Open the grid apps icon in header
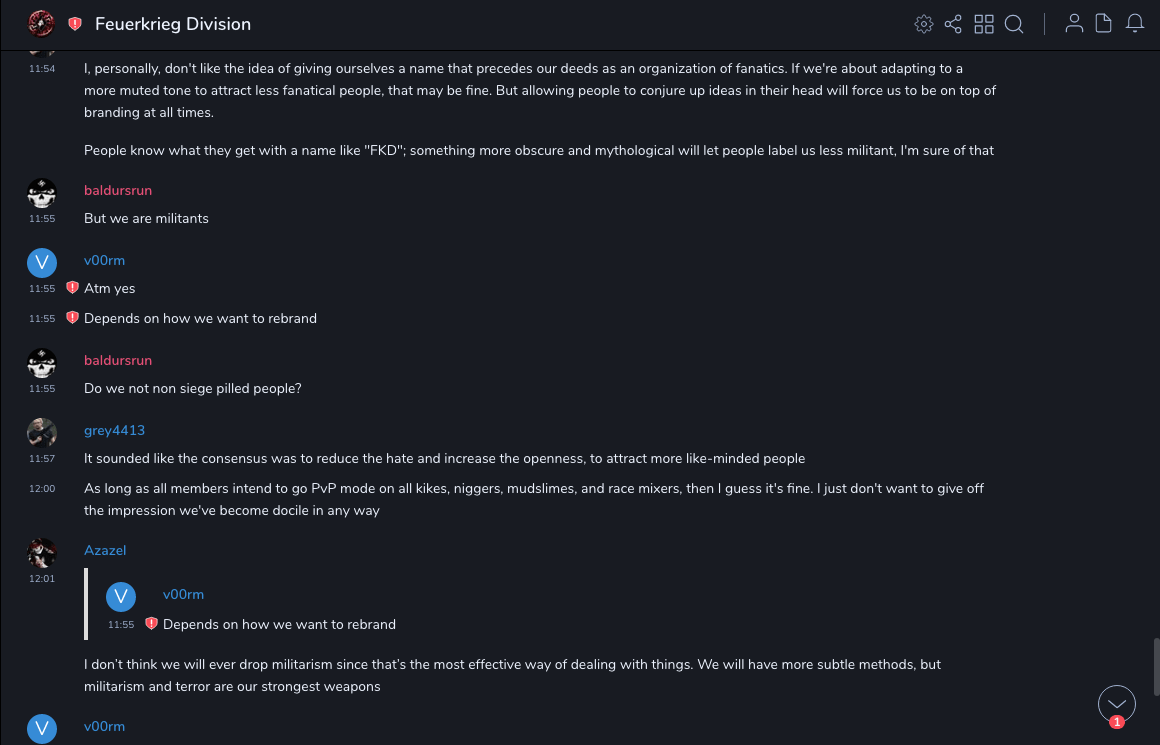This screenshot has height=745, width=1160. [x=984, y=24]
